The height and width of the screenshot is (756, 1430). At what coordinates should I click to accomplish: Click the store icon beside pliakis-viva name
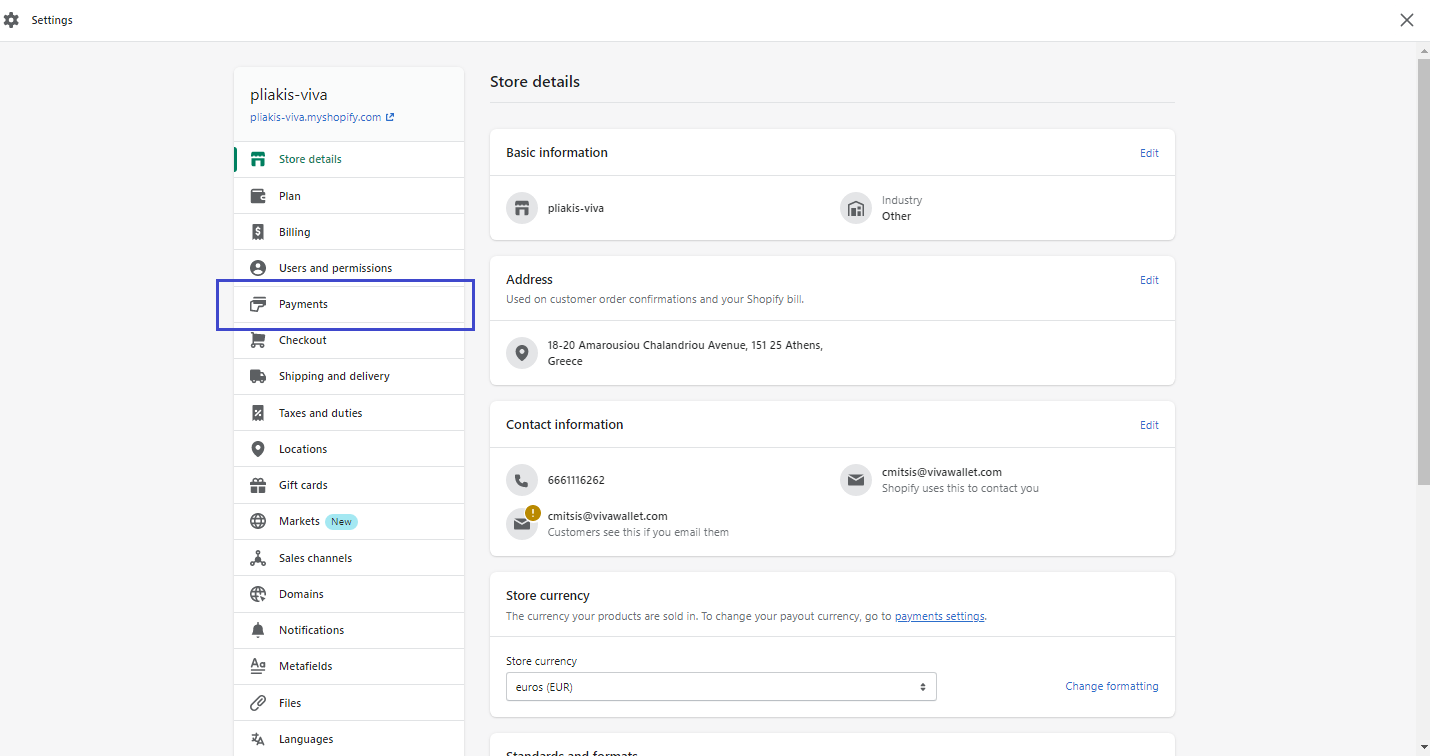click(x=521, y=208)
